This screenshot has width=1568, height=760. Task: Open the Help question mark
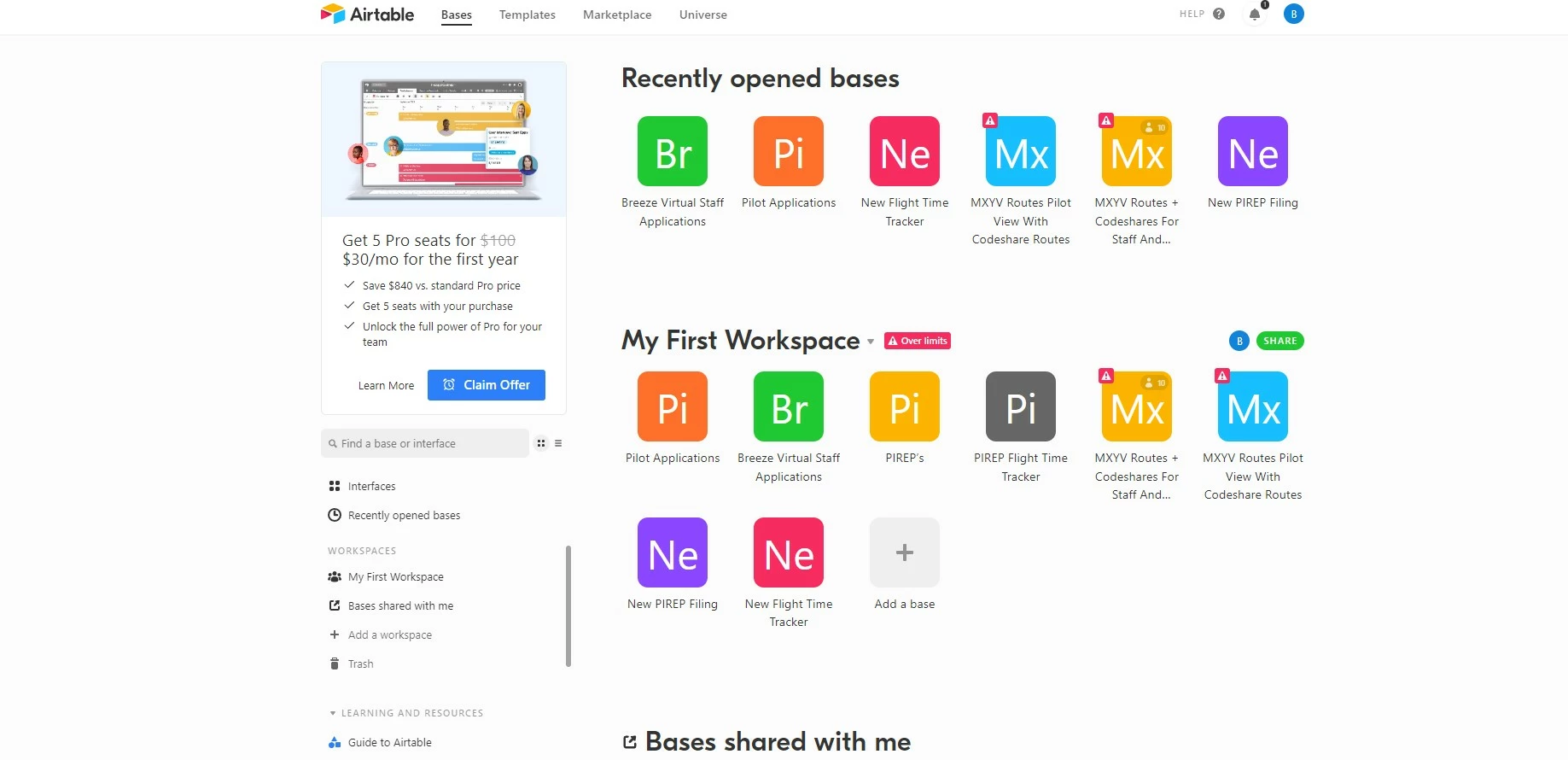[x=1219, y=14]
